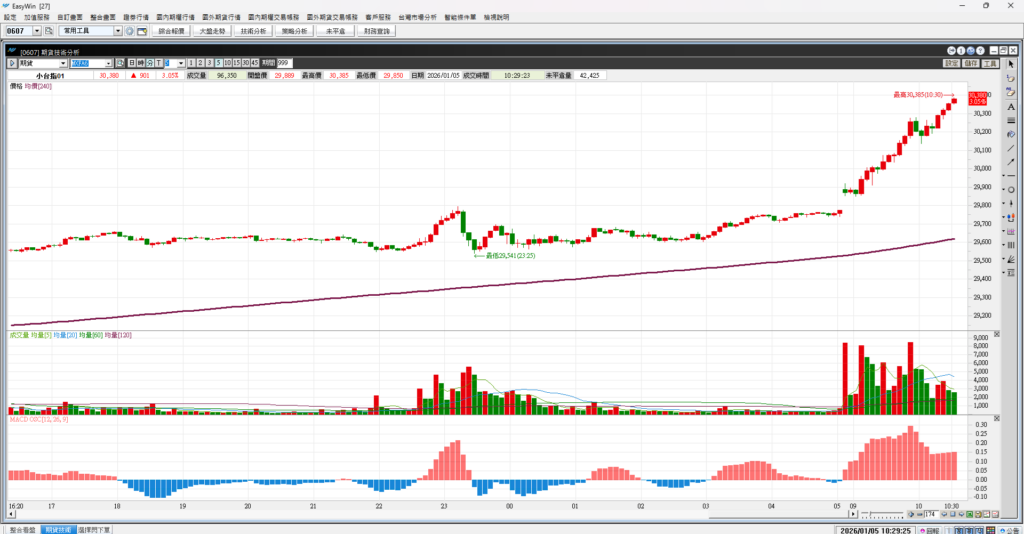Open the 證券行情 menu

click(135, 18)
